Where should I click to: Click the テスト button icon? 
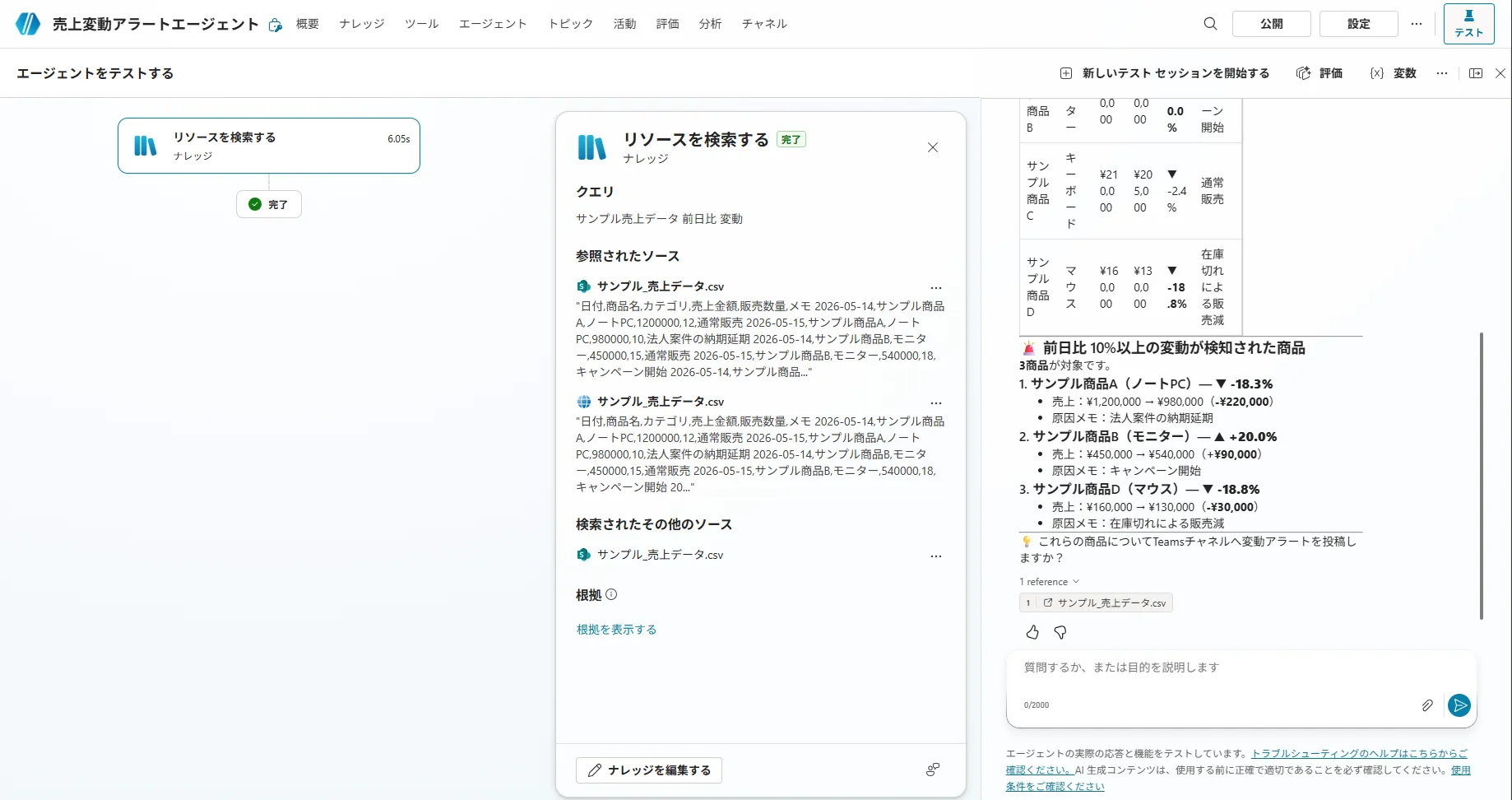(1468, 24)
